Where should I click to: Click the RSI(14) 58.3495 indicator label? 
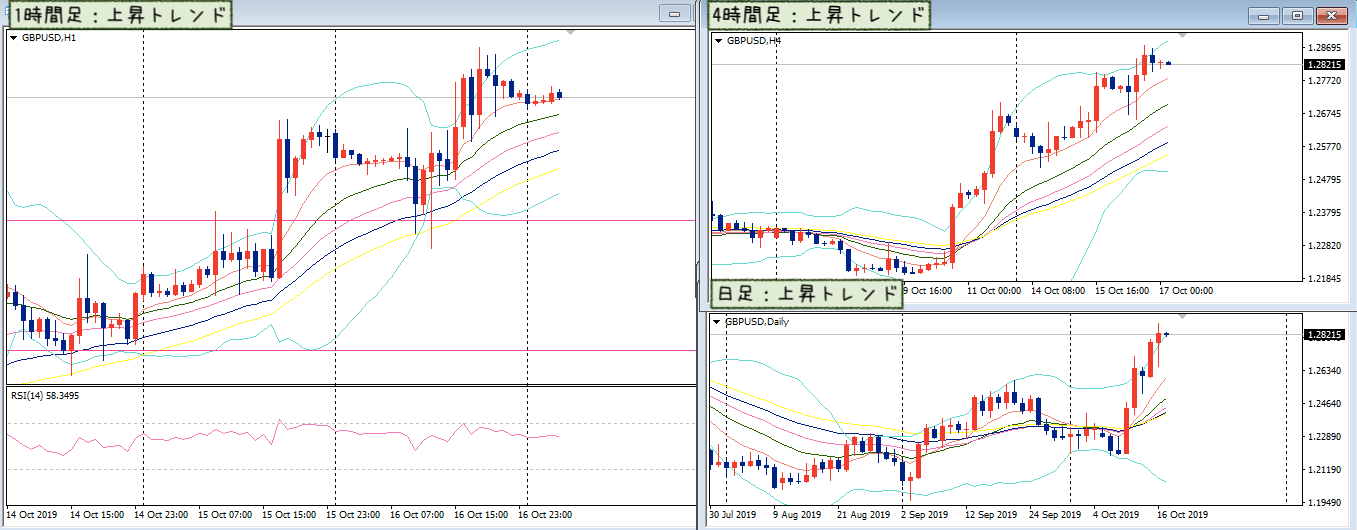[x=45, y=396]
